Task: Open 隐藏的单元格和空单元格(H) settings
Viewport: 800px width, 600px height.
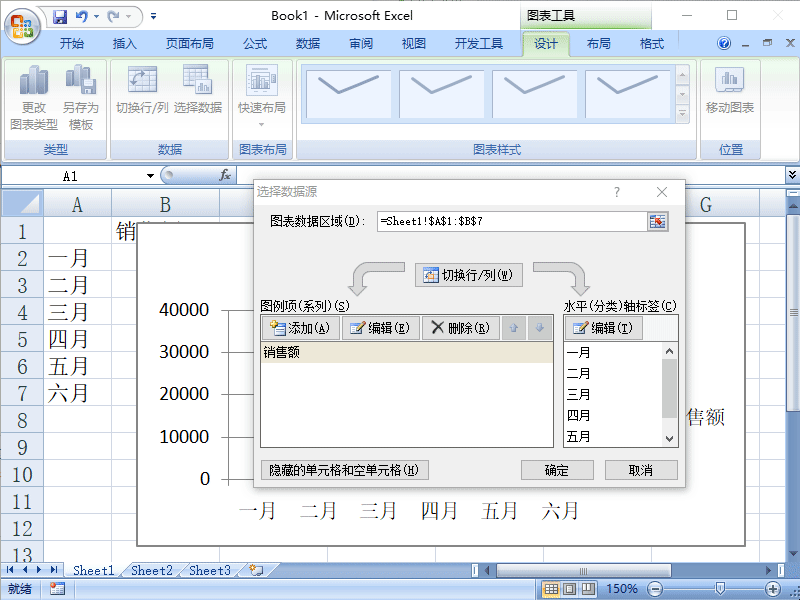Action: pos(344,470)
